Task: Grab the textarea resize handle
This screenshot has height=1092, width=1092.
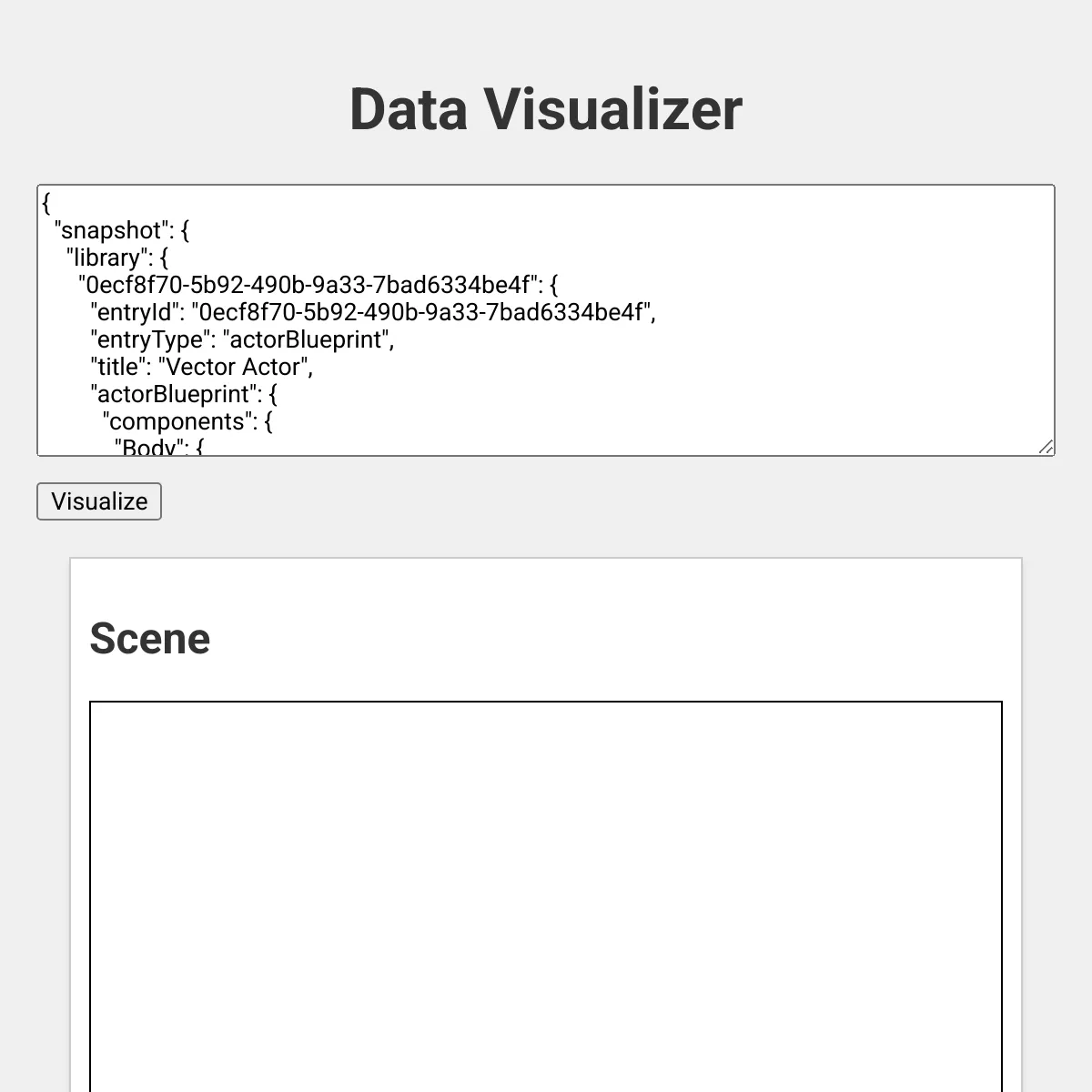Action: click(1046, 446)
